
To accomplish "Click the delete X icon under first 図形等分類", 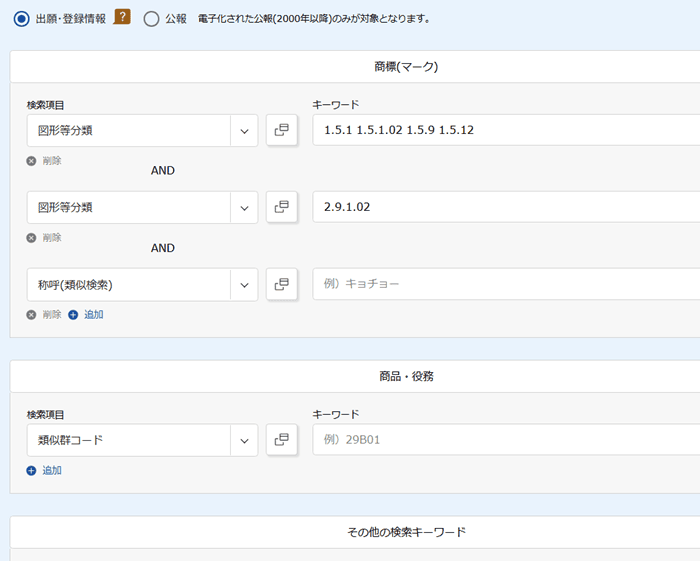I will (x=31, y=161).
